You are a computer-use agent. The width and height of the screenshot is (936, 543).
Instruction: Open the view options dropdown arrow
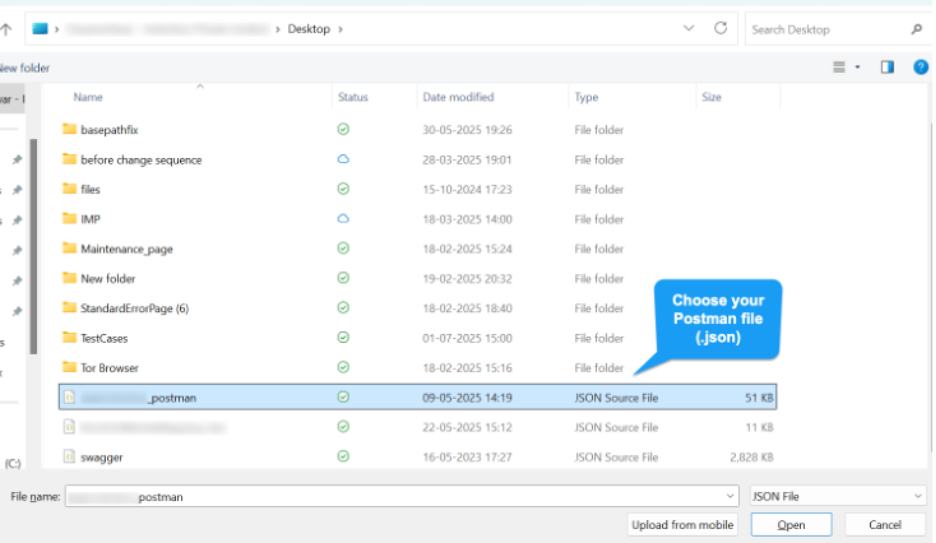point(857,67)
